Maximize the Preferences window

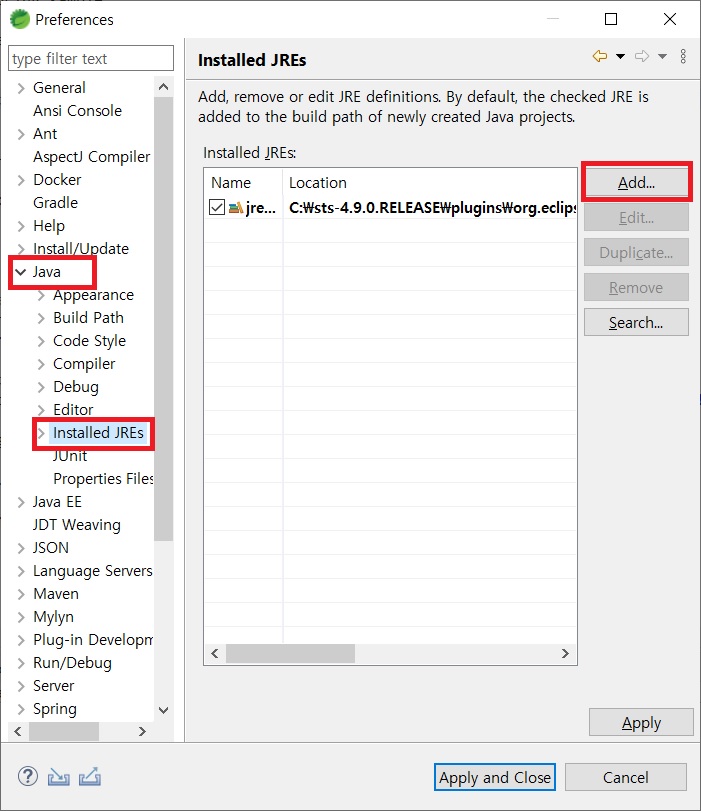(611, 19)
